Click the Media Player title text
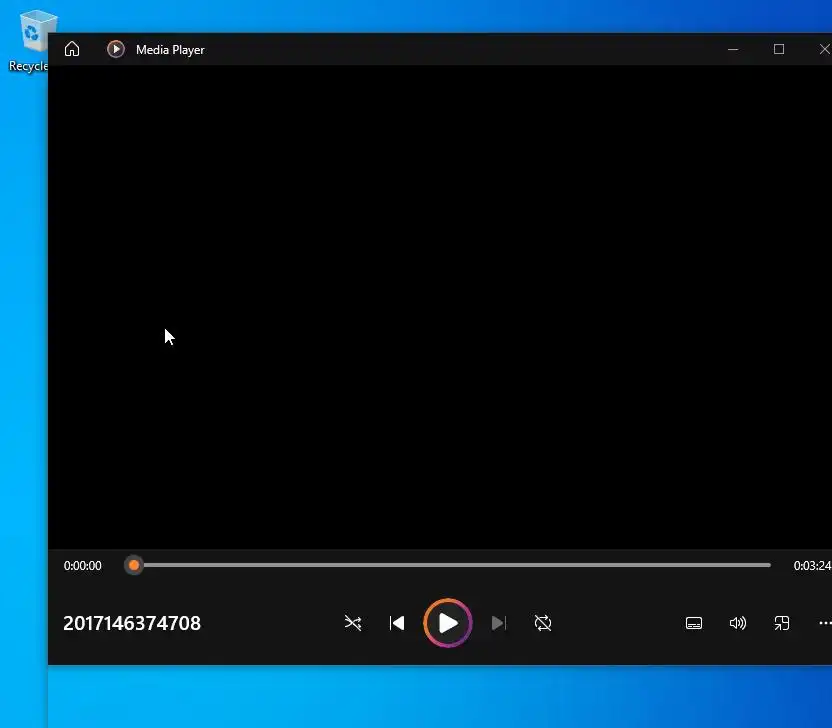 [x=170, y=49]
